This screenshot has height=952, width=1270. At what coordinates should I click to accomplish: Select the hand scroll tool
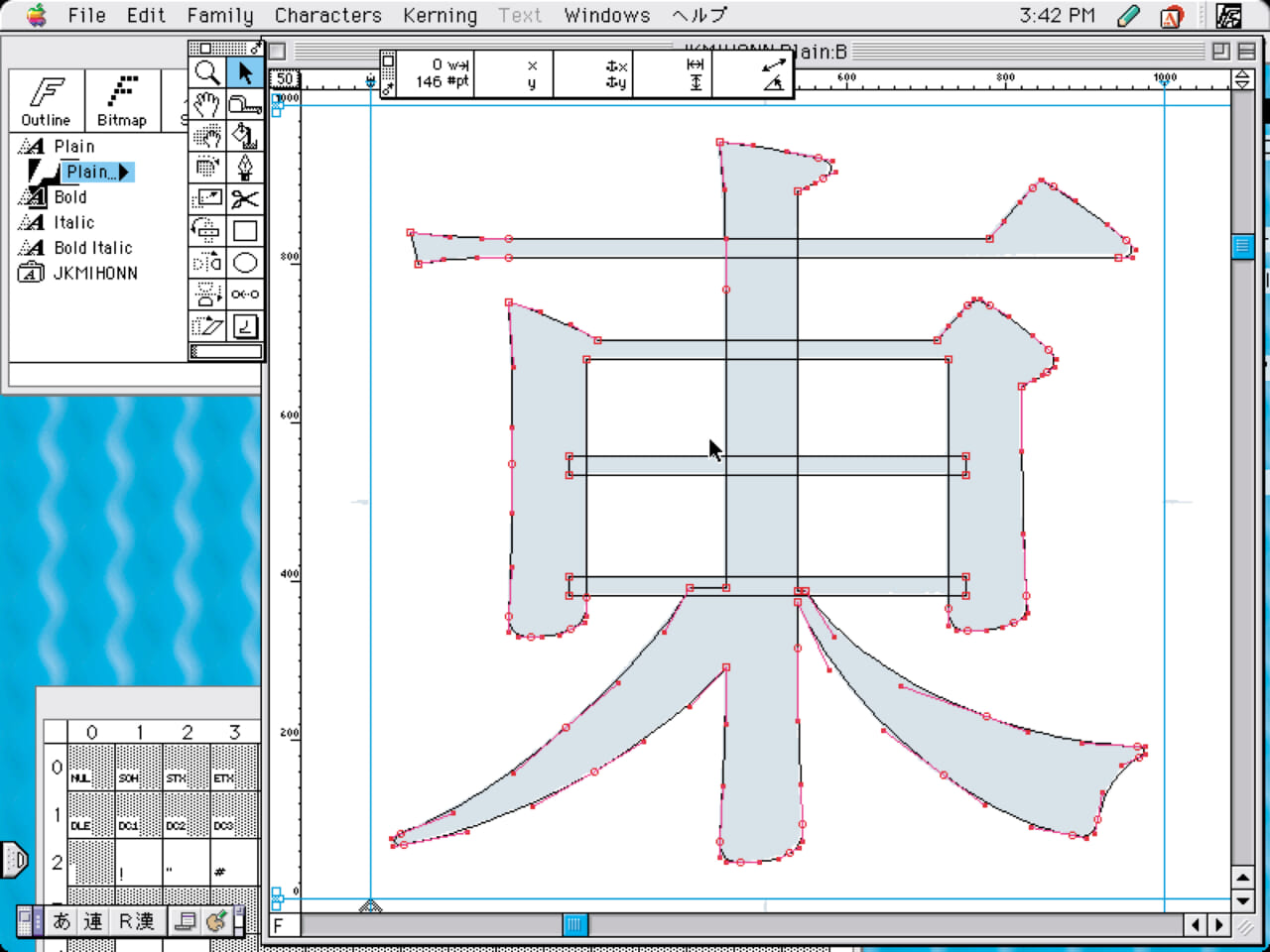tap(206, 103)
